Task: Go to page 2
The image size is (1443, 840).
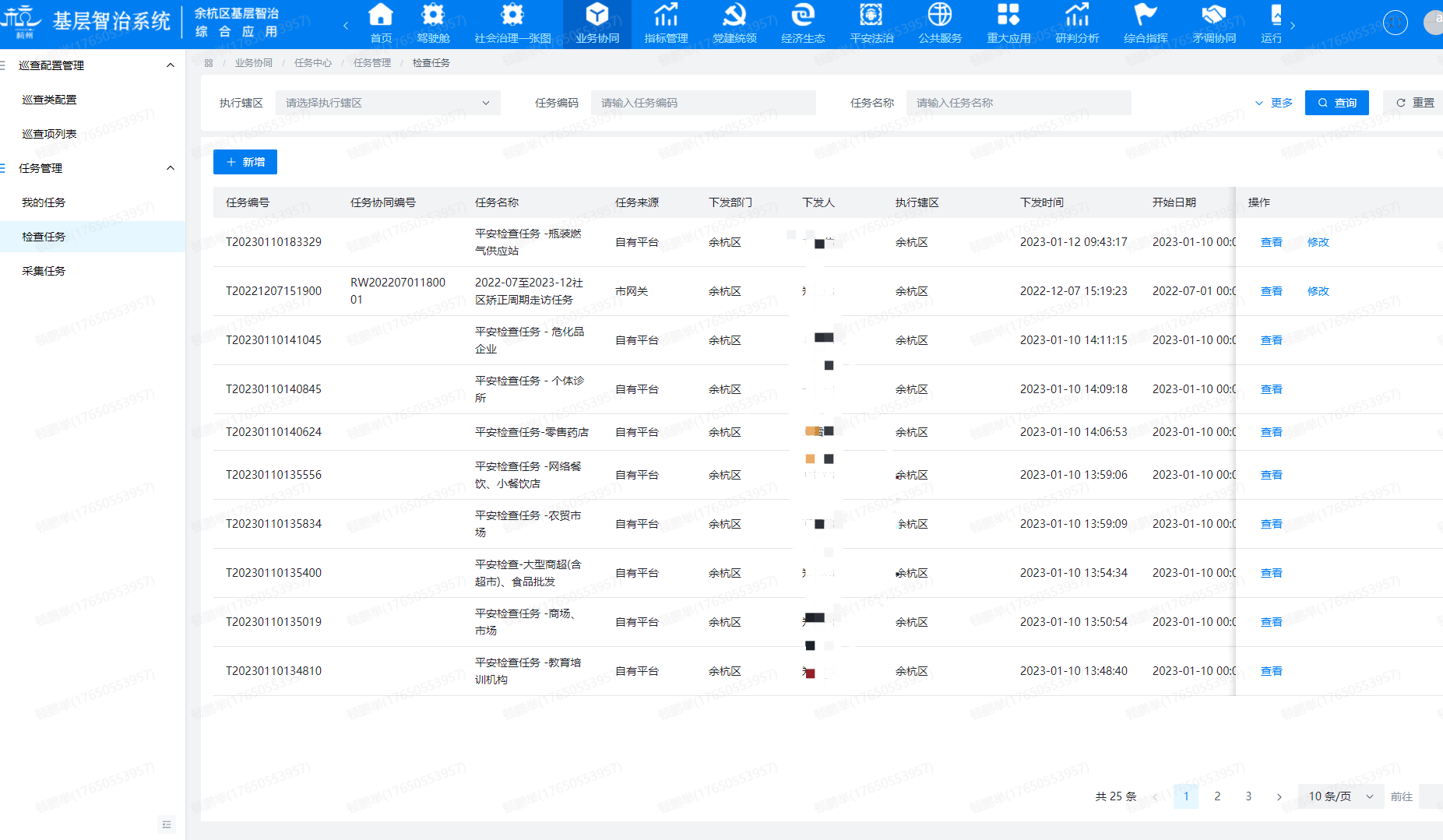Action: coord(1217,796)
